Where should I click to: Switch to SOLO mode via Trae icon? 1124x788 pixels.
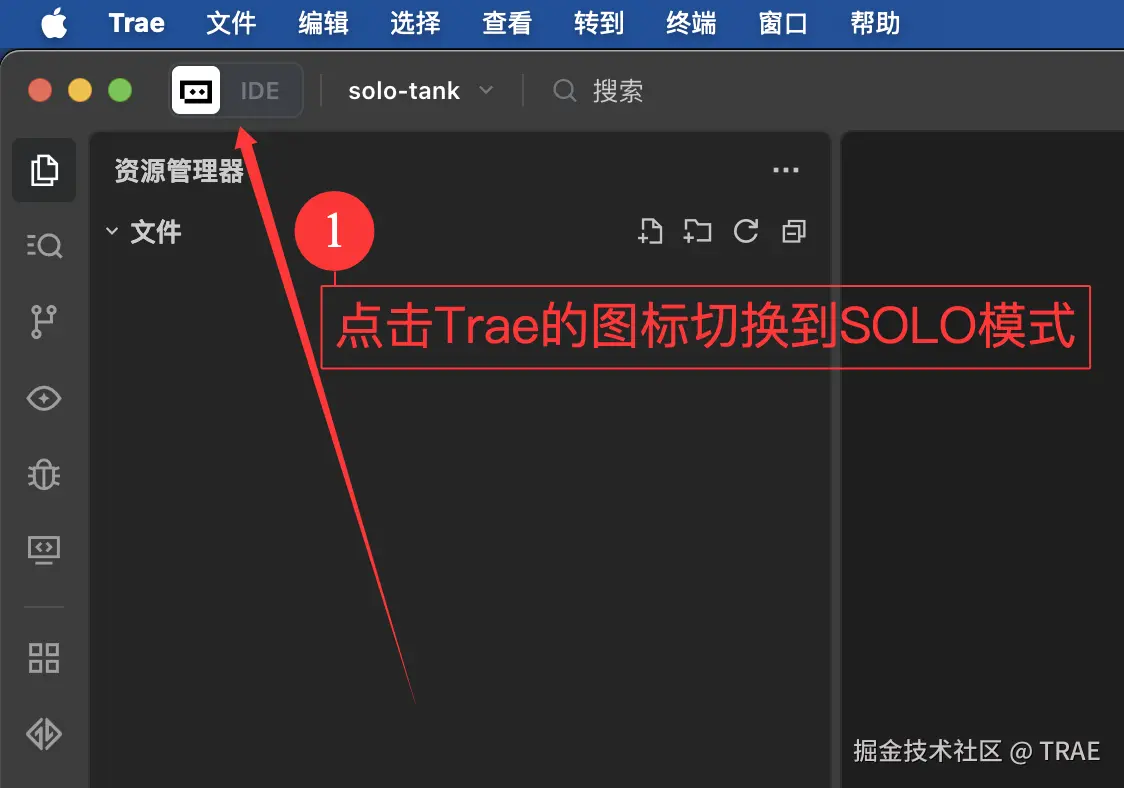click(x=196, y=90)
